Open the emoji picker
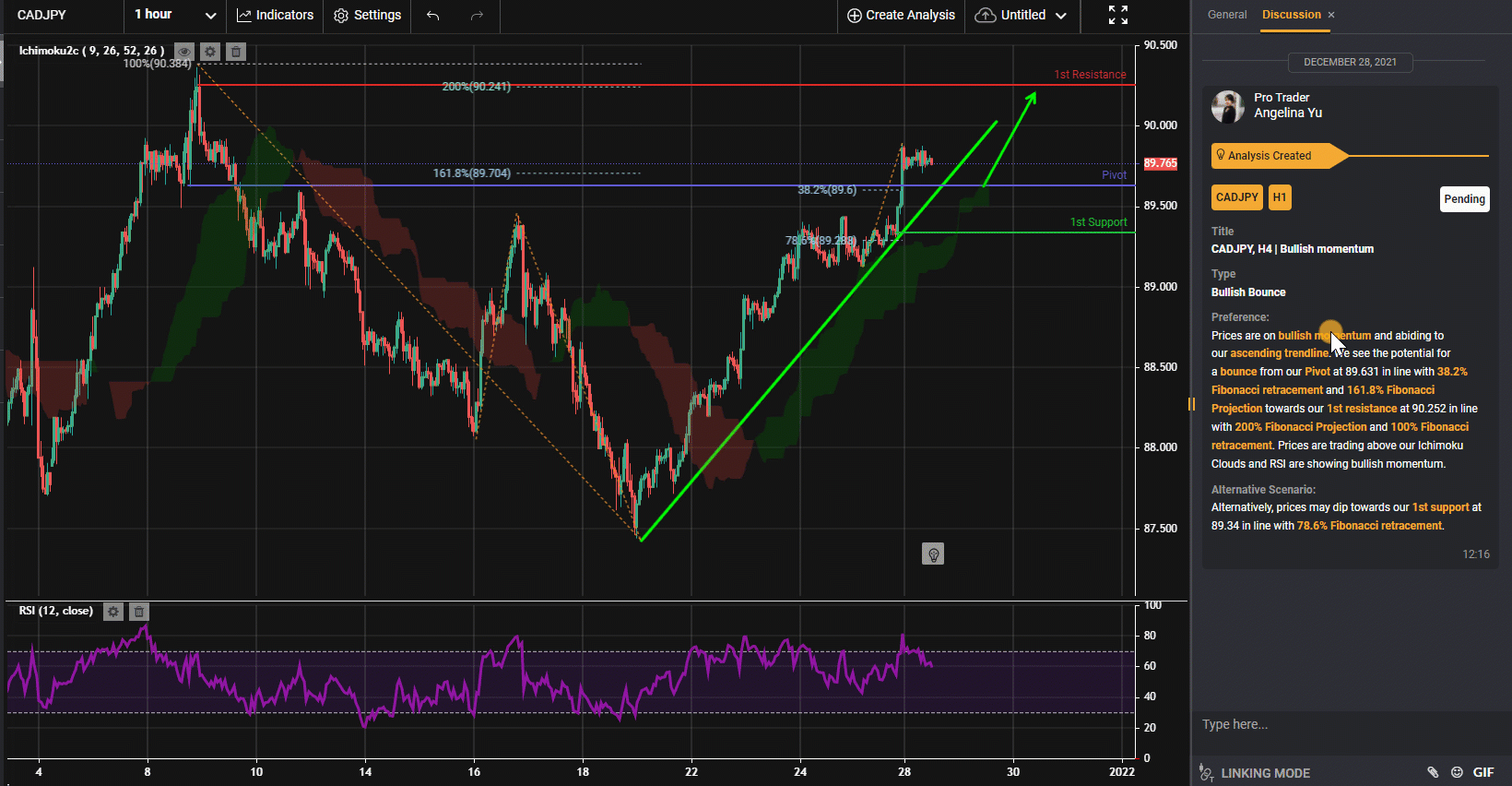Image resolution: width=1512 pixels, height=786 pixels. tap(1458, 773)
